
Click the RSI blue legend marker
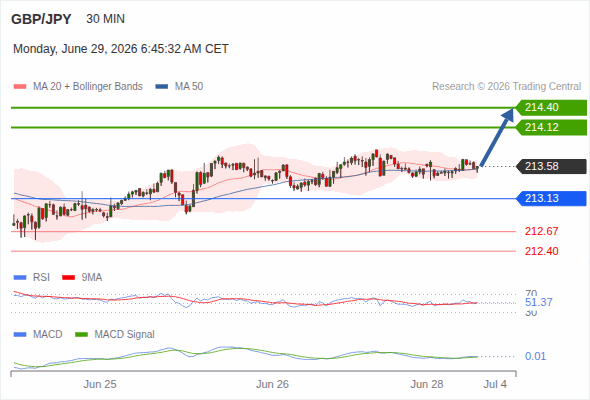(x=20, y=278)
